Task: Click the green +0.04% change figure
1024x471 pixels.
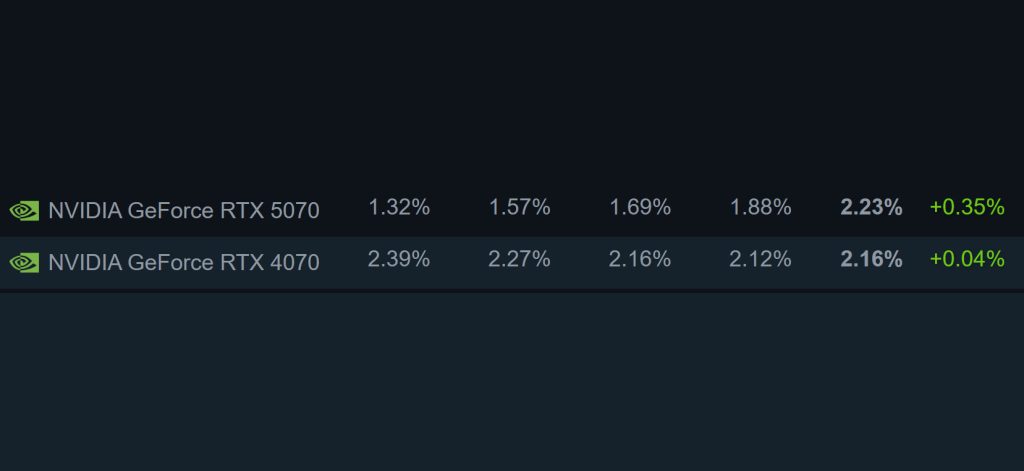Action: point(966,260)
